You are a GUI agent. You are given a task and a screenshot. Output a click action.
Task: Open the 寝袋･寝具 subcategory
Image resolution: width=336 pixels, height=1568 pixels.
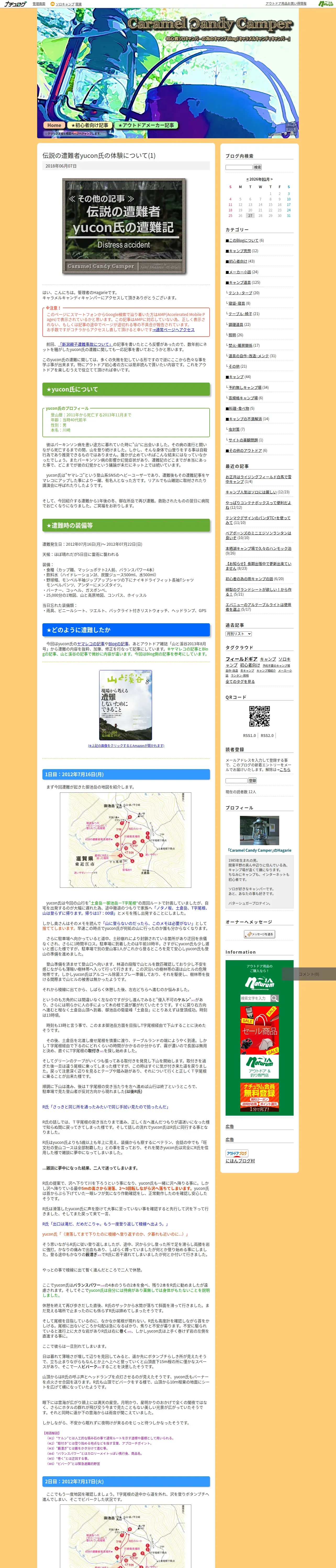point(237,303)
